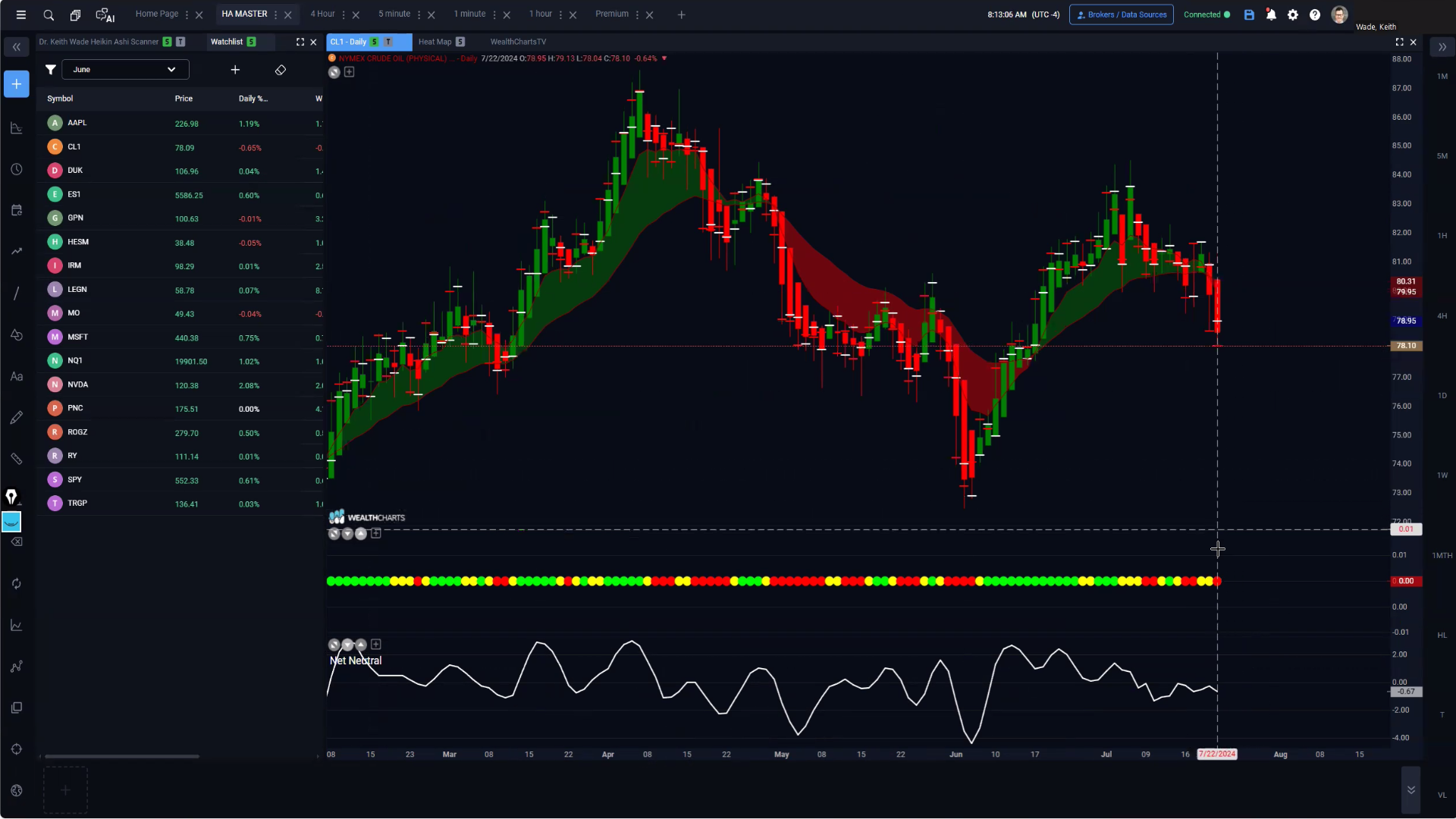Screen dimensions: 1456x819
Task: Open Home Page tab options menu
Action: (x=187, y=14)
